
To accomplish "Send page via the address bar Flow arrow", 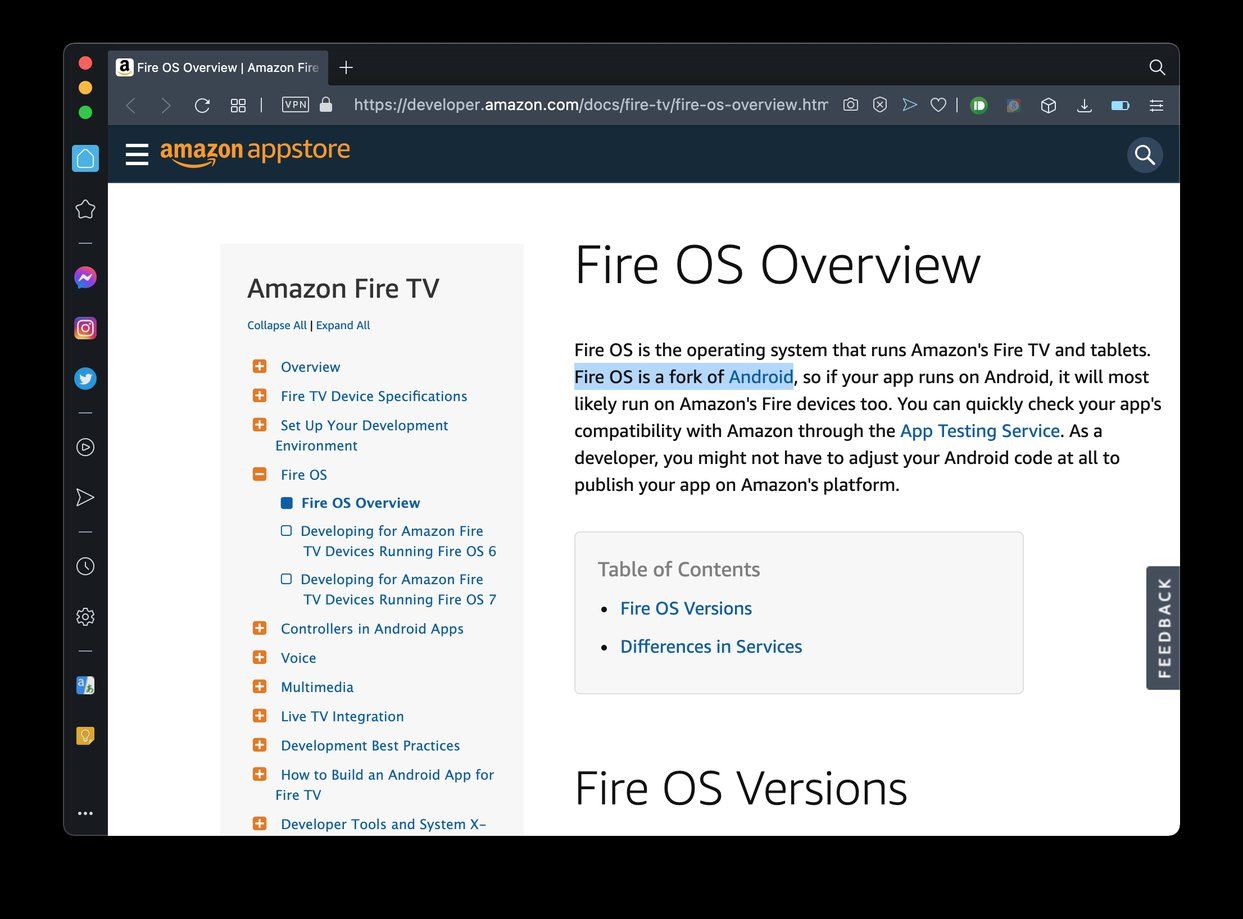I will [909, 104].
